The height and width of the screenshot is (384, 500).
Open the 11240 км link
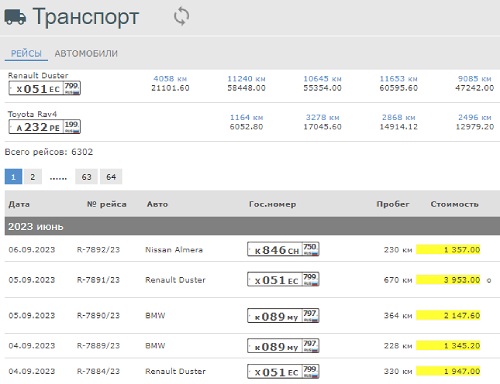[246, 79]
